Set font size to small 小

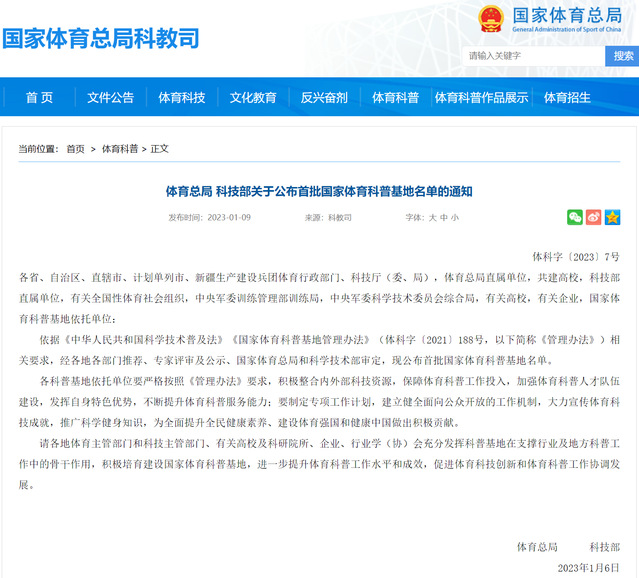point(455,217)
